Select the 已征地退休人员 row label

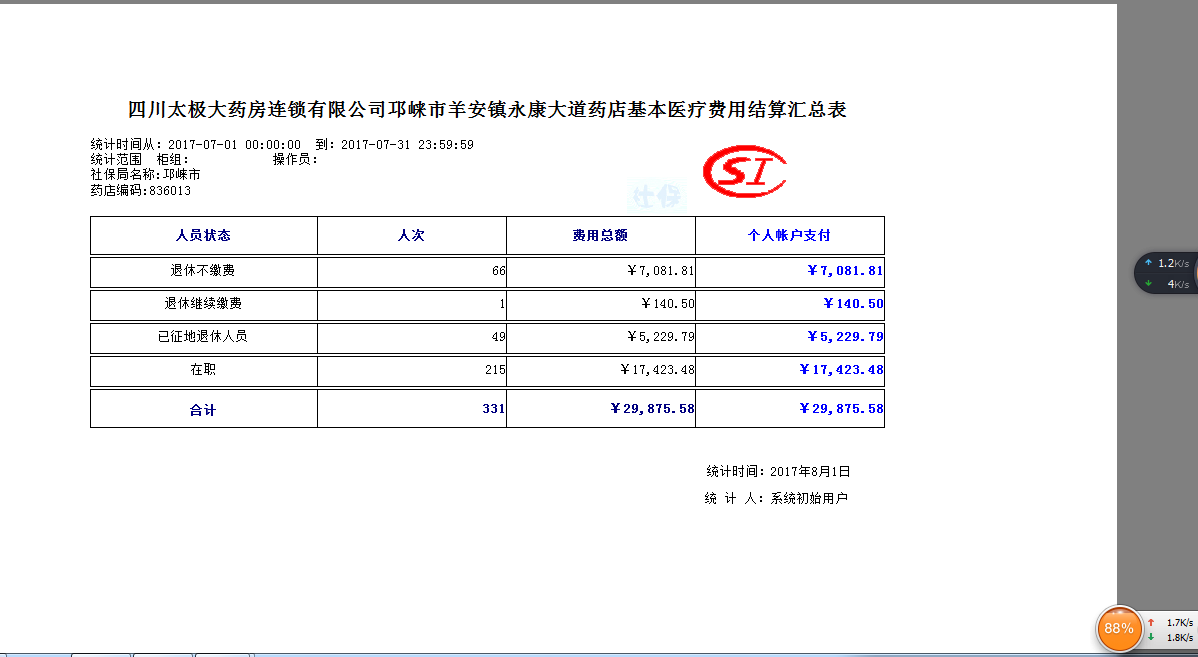point(202,336)
